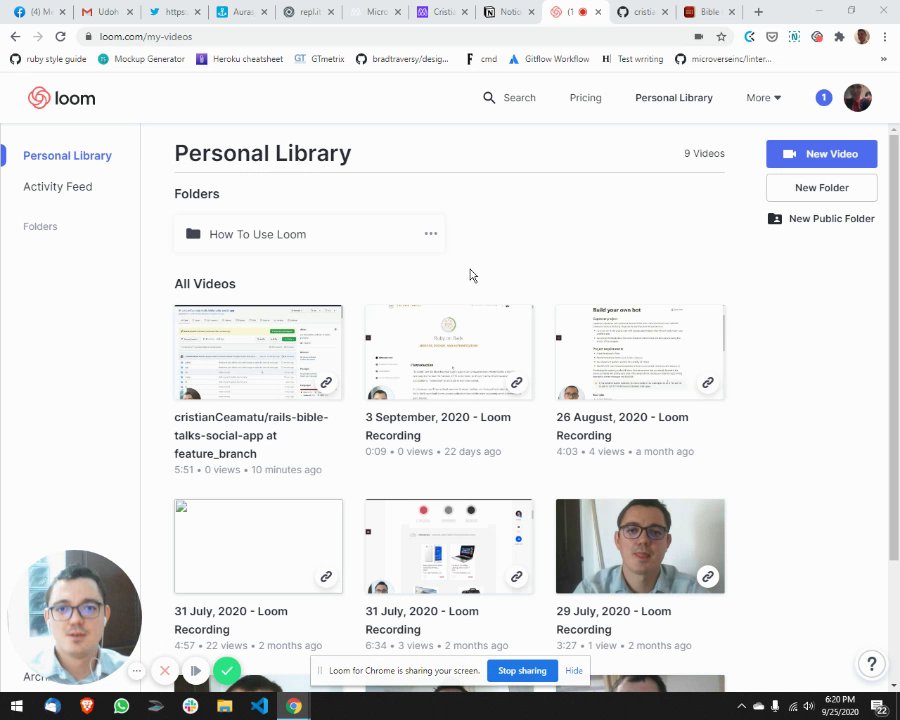This screenshot has width=900, height=720.
Task: Open the rails-bible-talks-social-app video thumbnail
Action: point(258,352)
